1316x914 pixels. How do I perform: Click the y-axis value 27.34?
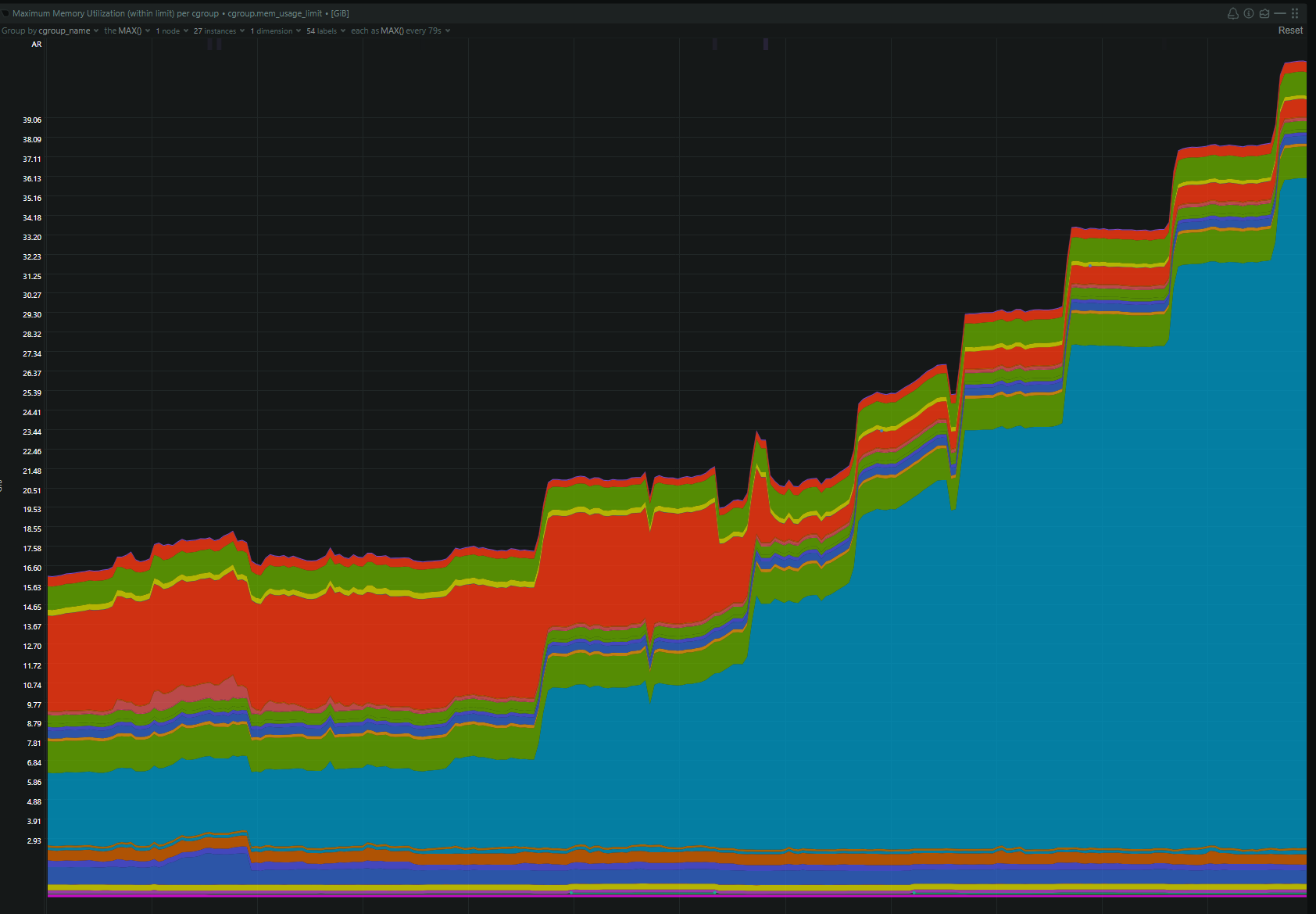pos(32,354)
